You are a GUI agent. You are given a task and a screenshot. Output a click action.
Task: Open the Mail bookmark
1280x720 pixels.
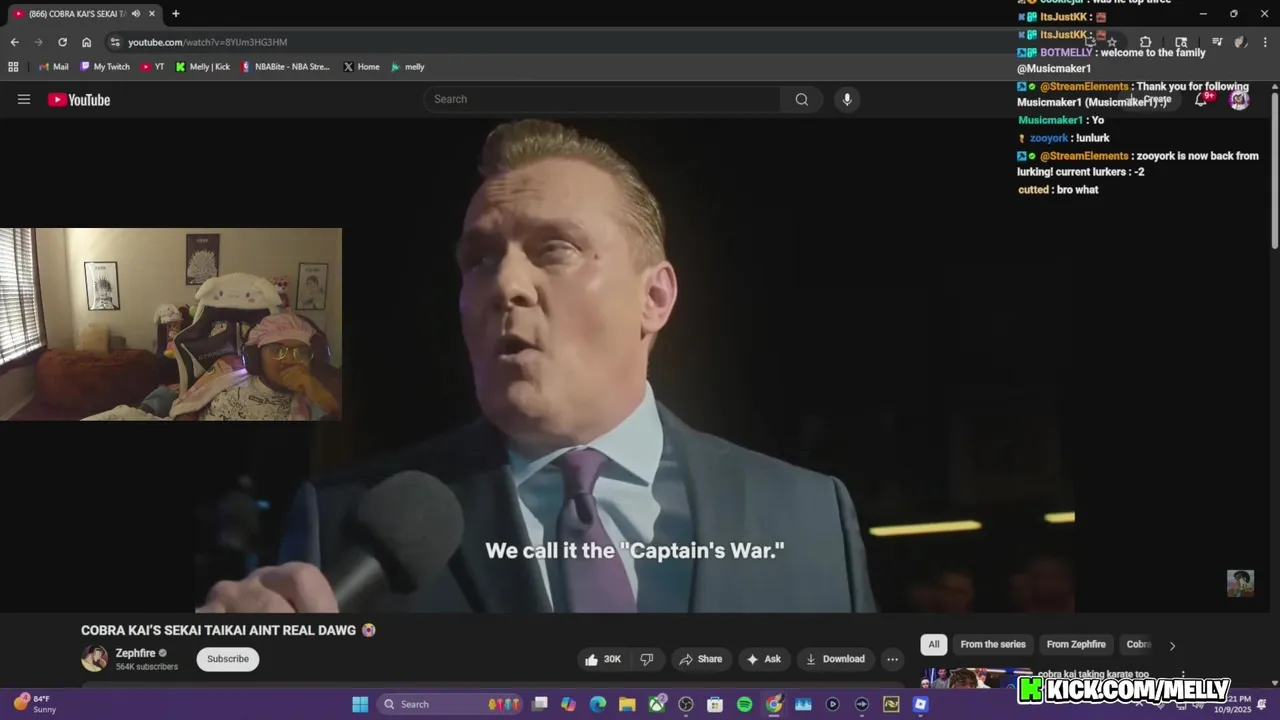54,67
